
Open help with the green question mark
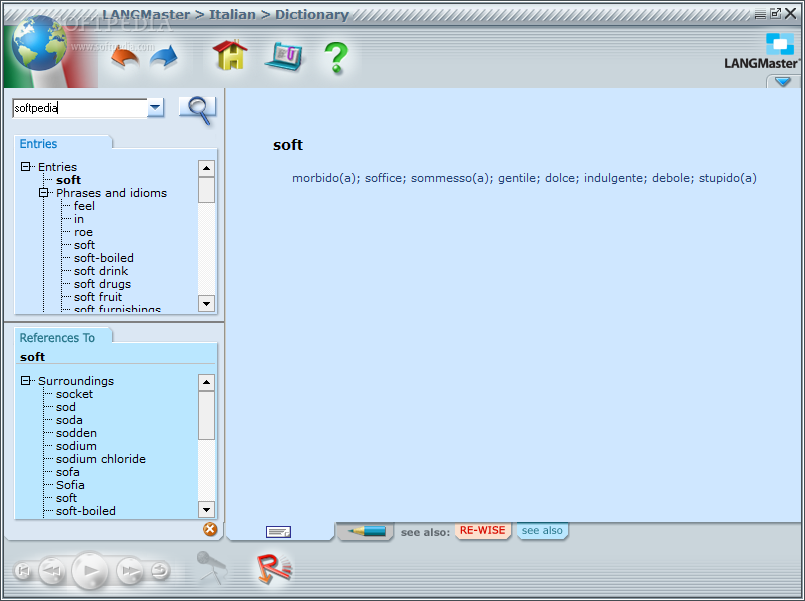tap(336, 58)
